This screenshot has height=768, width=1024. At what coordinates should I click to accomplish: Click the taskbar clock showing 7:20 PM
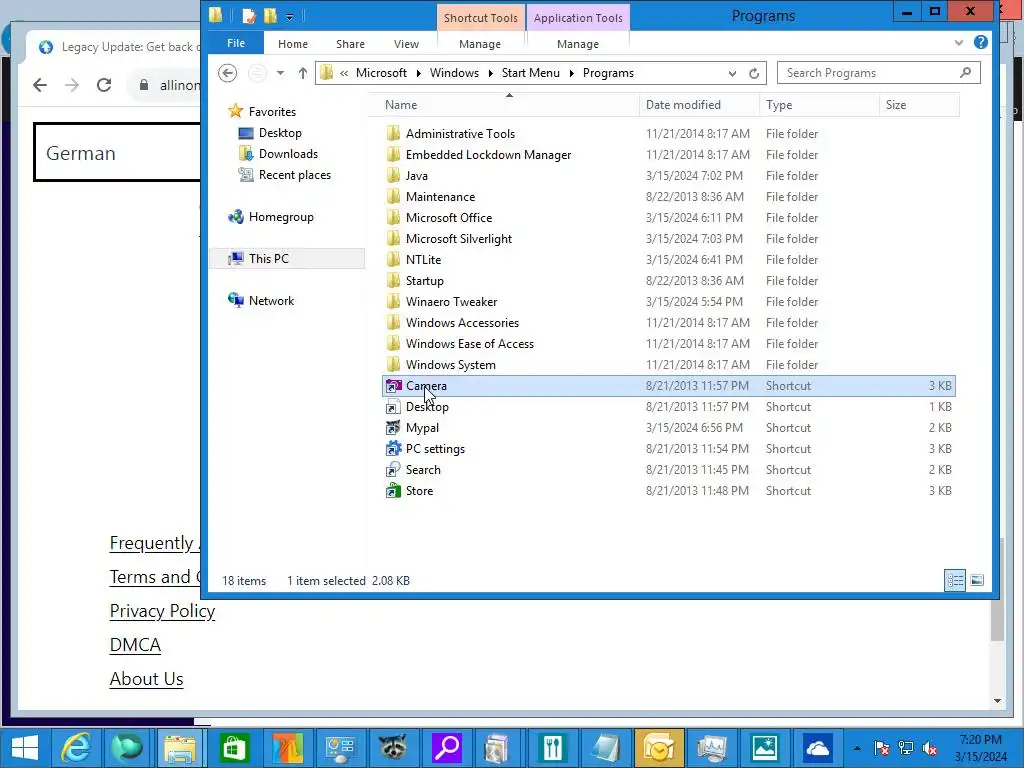[981, 748]
